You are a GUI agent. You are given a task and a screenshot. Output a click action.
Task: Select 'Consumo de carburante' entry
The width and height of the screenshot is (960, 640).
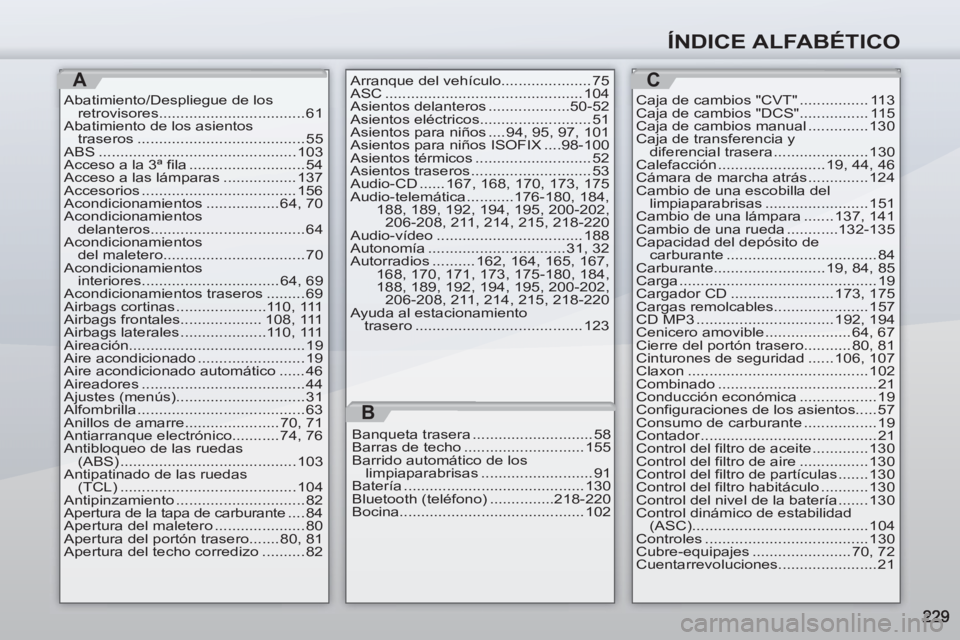coord(765,423)
